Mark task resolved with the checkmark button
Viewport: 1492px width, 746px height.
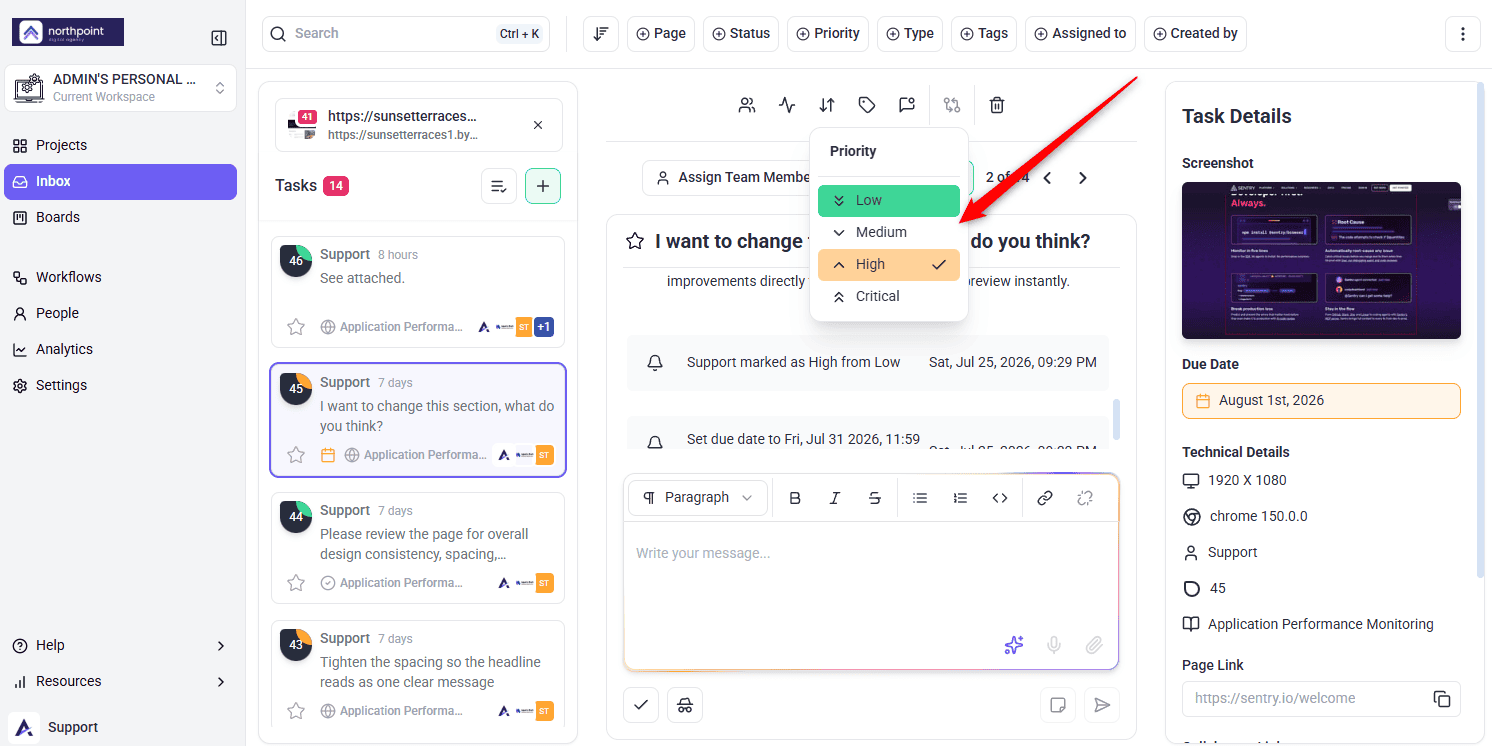[x=641, y=705]
